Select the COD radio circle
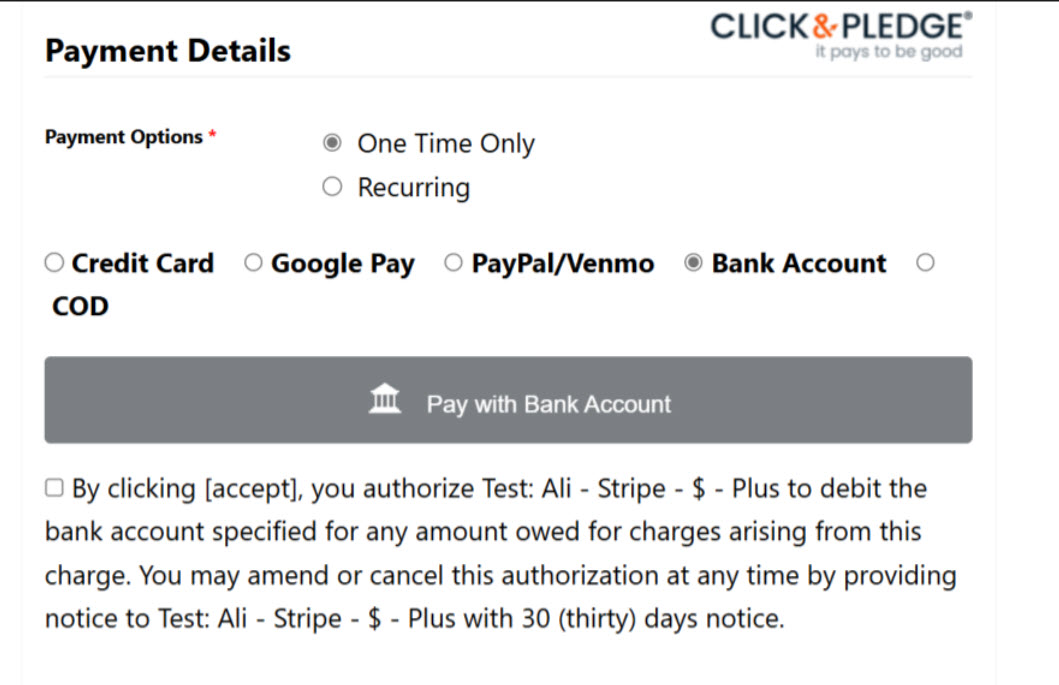Image resolution: width=1059 pixels, height=685 pixels. 925,263
